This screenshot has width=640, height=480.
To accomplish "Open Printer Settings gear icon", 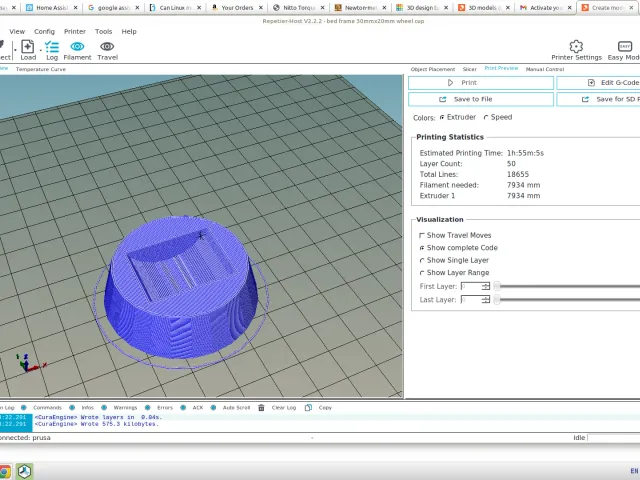I will point(576,46).
